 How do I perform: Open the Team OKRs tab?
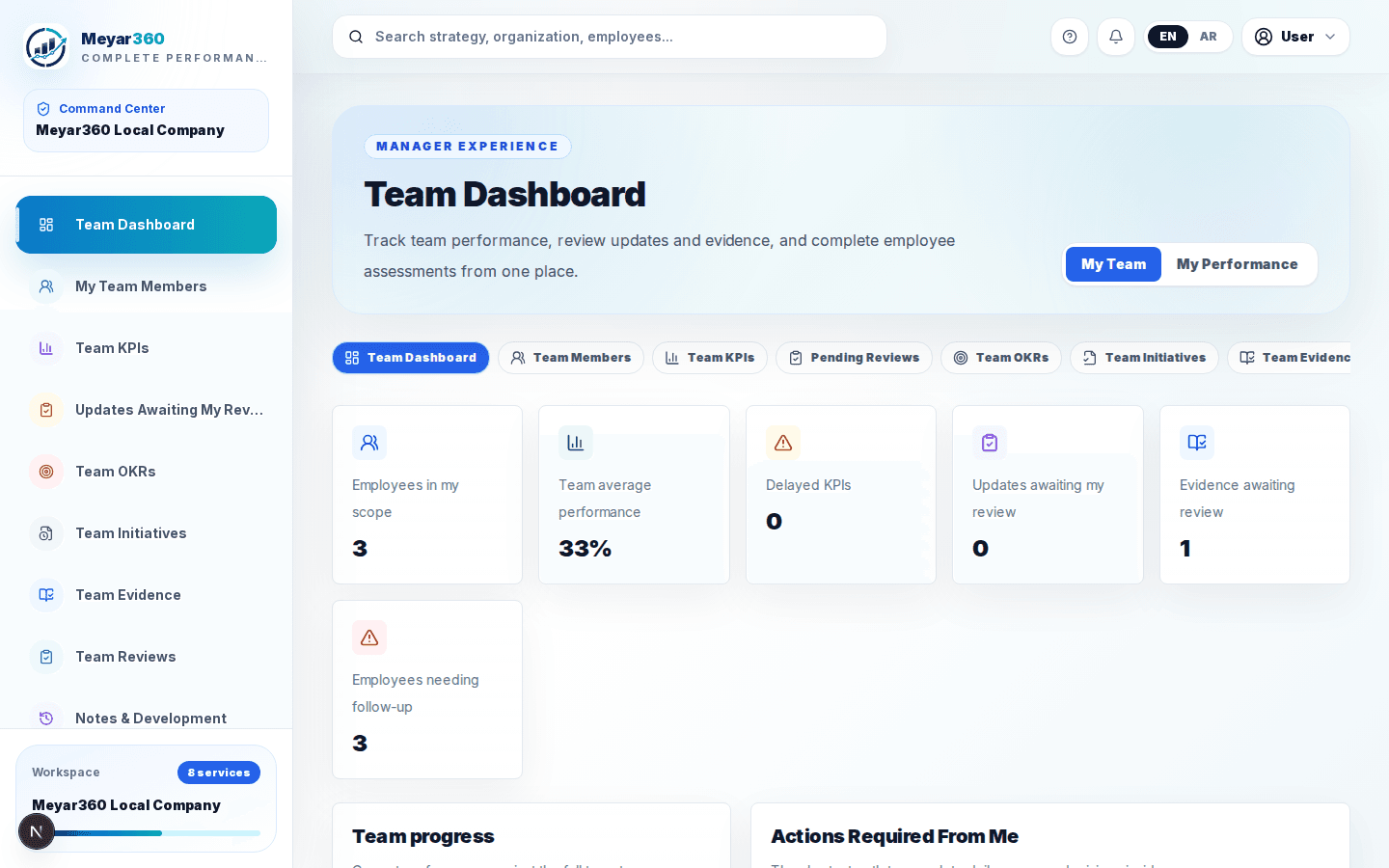(x=1001, y=358)
